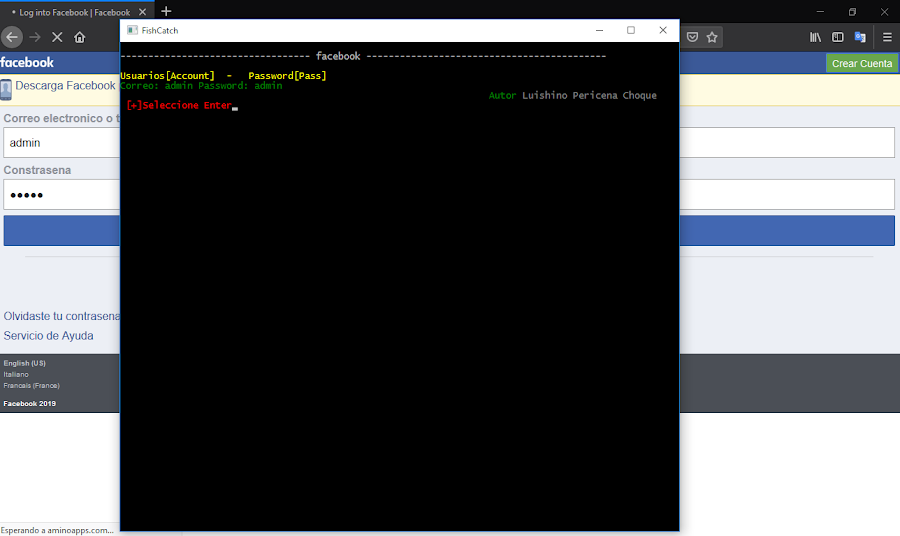Toggle the browser sidebar

point(837,37)
